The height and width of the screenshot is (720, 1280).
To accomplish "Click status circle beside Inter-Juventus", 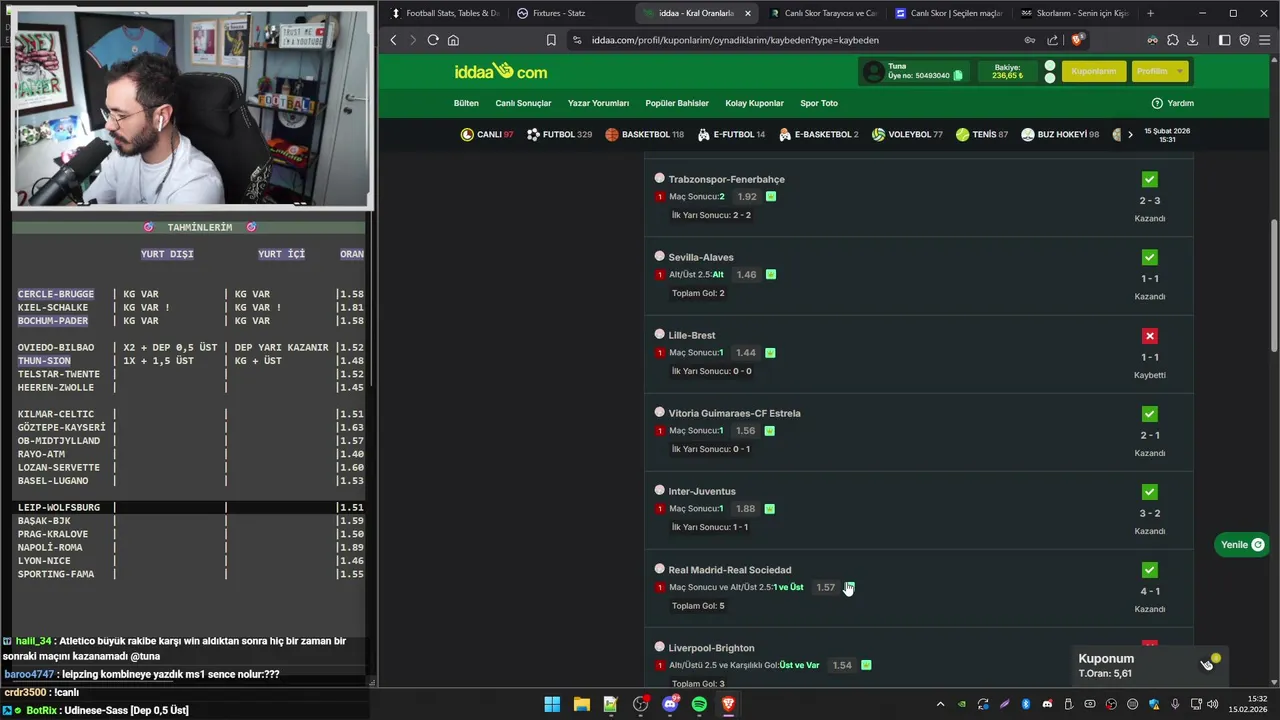I will 659,490.
